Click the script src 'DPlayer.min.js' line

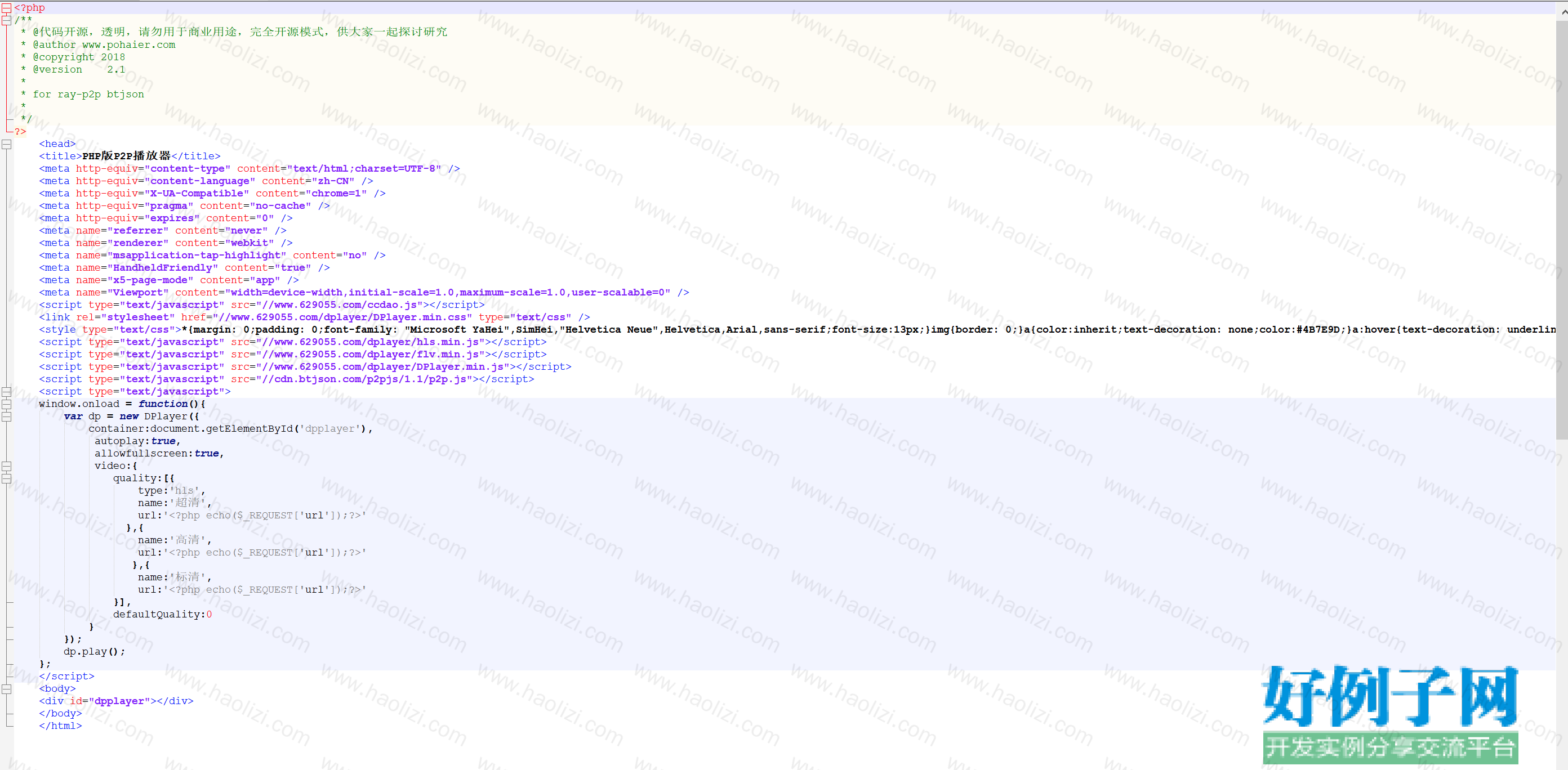click(x=305, y=367)
